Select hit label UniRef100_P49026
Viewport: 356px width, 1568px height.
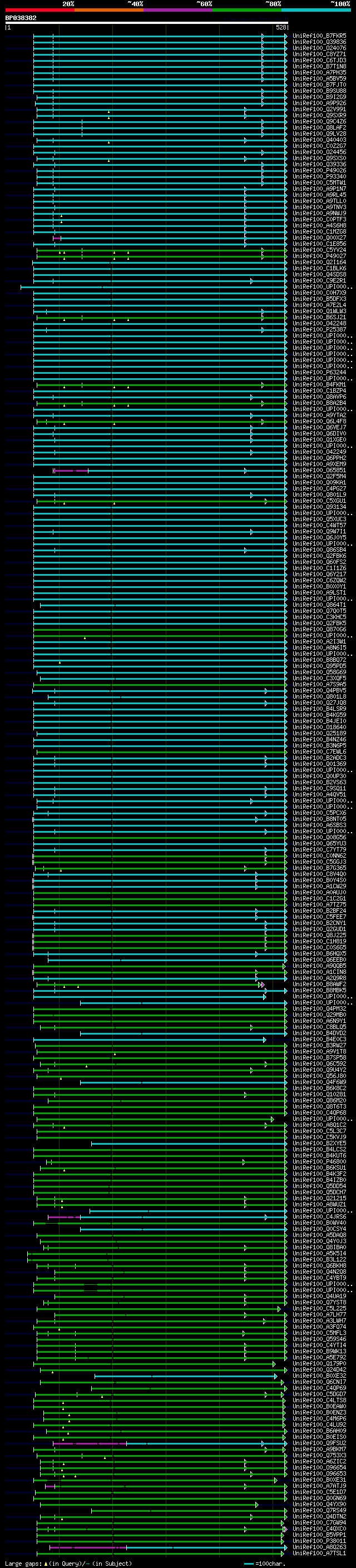(x=319, y=170)
